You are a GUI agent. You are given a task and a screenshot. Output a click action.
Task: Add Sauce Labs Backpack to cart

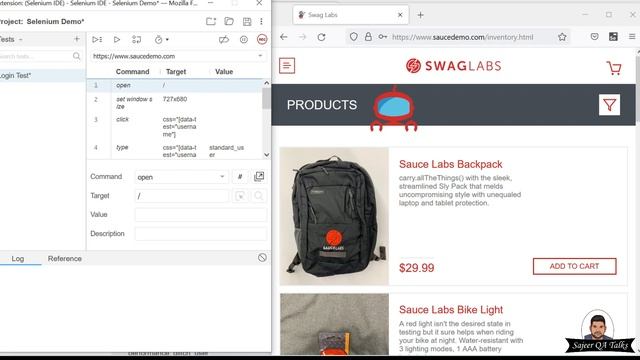pos(574,266)
